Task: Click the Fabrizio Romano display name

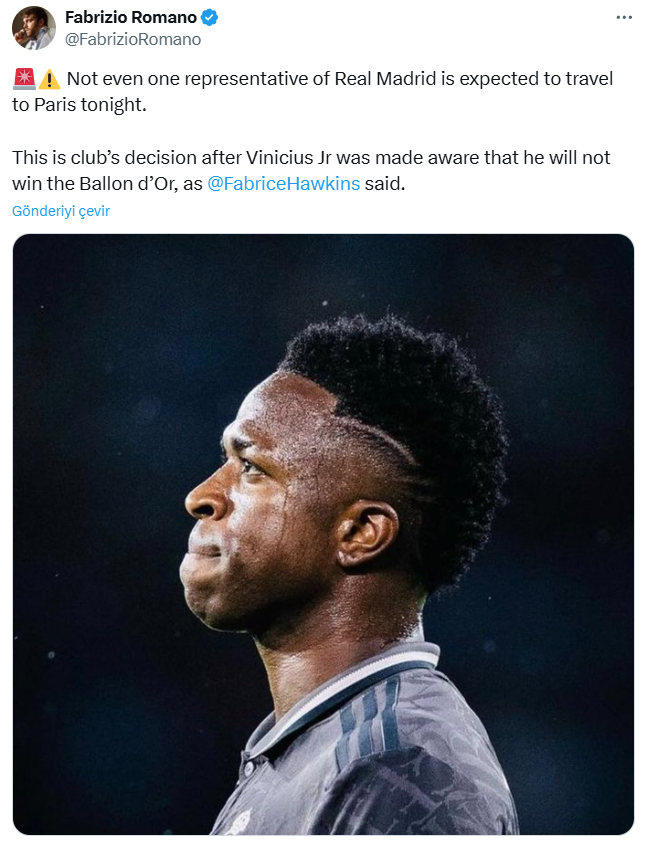Action: pos(130,18)
